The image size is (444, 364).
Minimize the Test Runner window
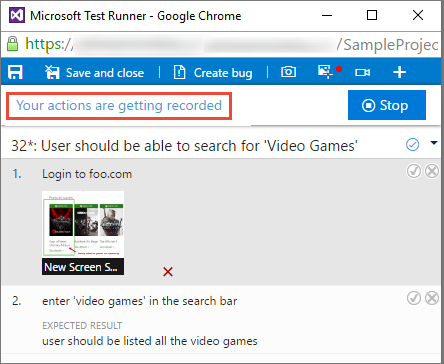(327, 15)
